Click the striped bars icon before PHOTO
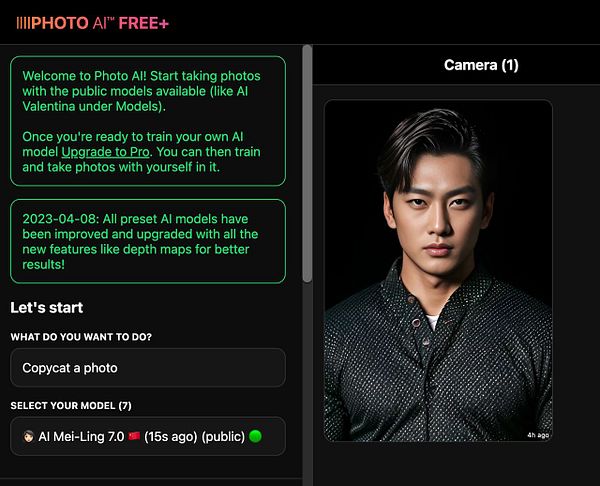 [x=23, y=23]
